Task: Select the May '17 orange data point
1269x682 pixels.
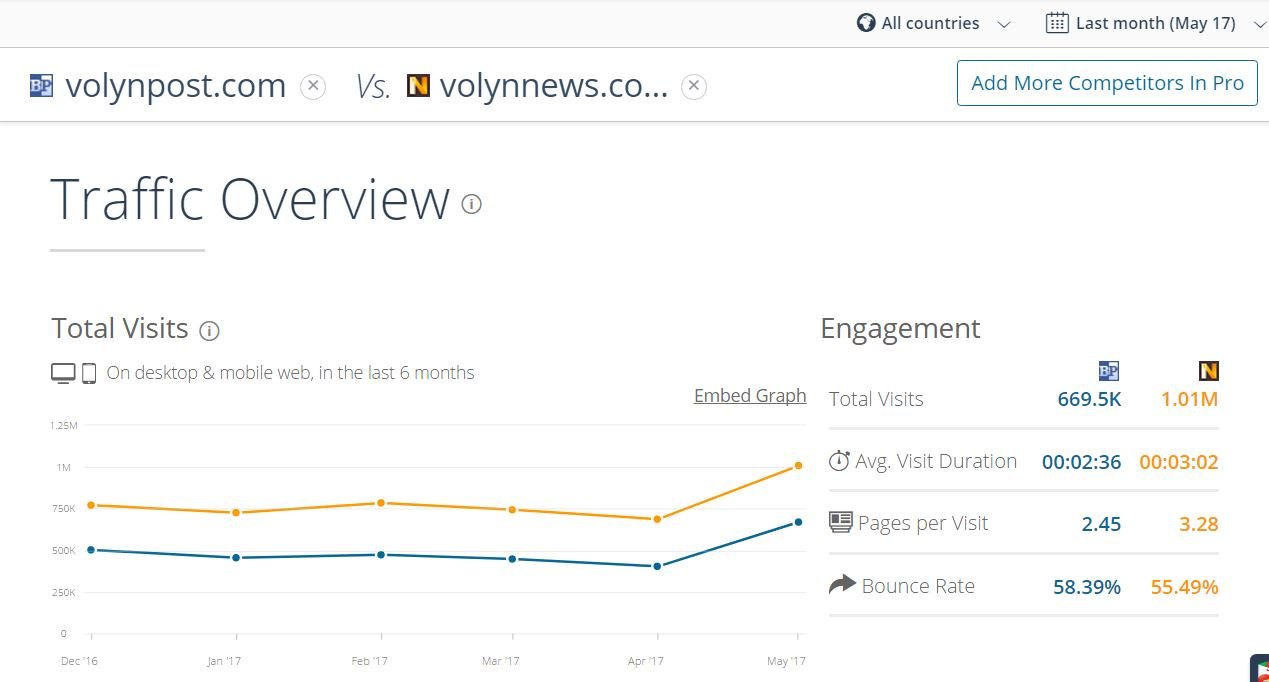Action: 798,465
